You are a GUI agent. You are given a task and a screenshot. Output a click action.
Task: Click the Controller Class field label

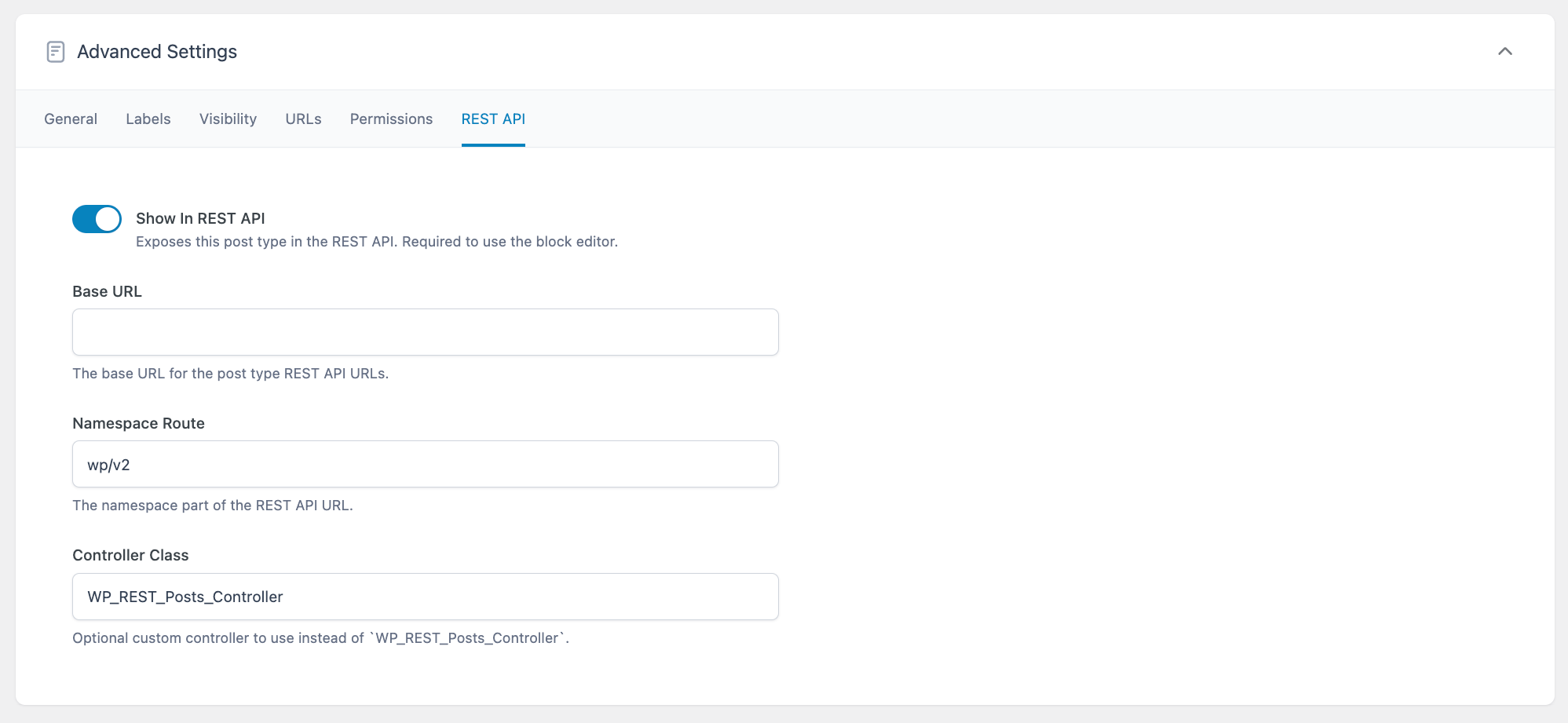point(130,555)
